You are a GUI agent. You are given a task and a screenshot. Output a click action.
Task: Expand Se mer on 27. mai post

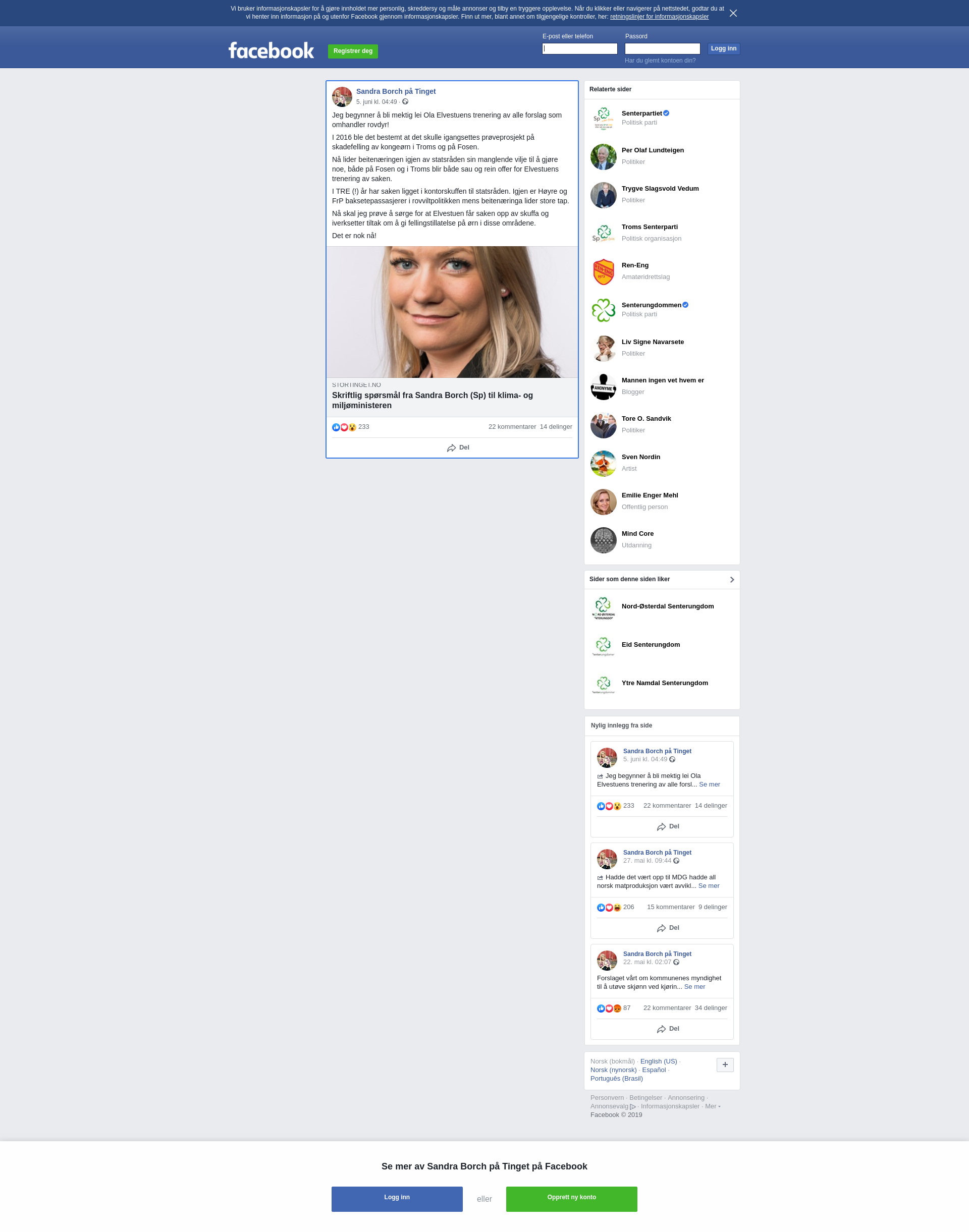pos(709,886)
